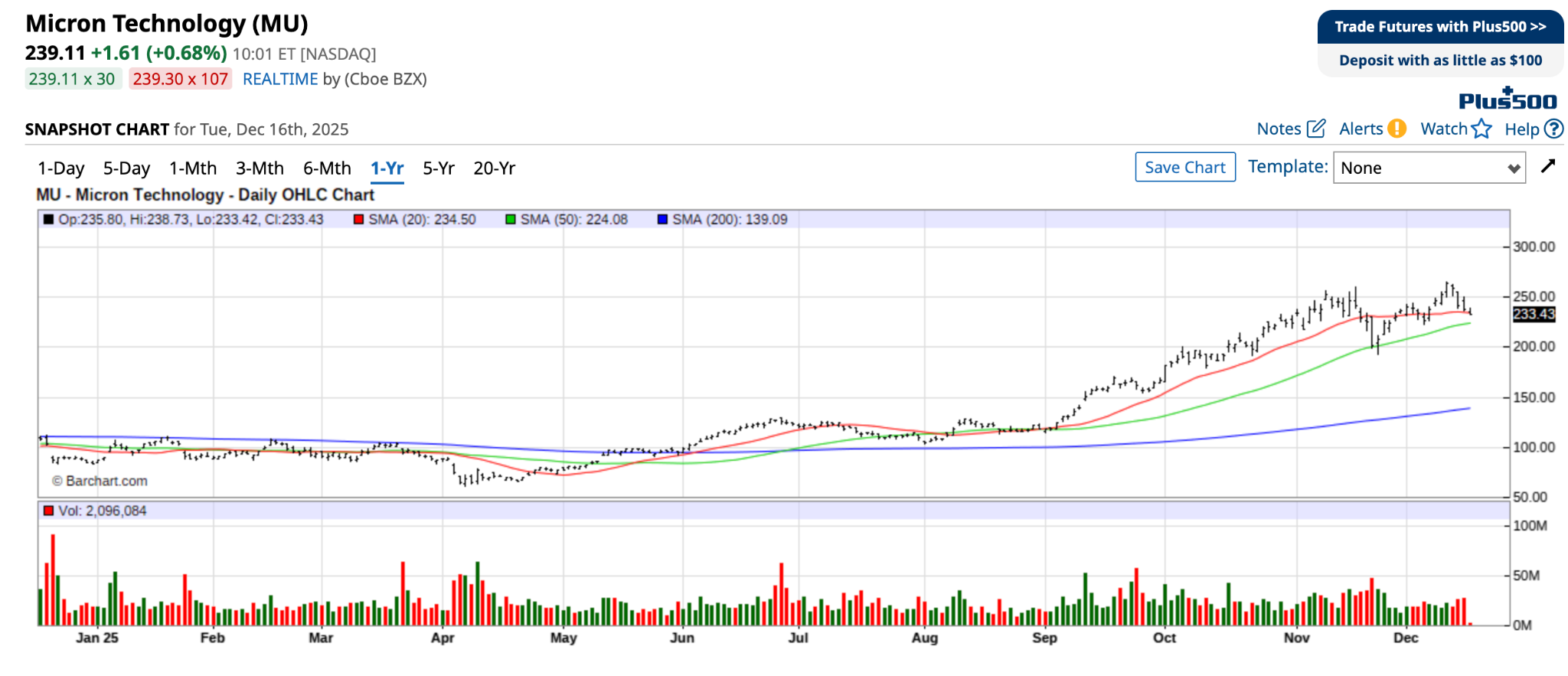The height and width of the screenshot is (676, 1568).
Task: Click the red Vol legend square
Action: [49, 511]
